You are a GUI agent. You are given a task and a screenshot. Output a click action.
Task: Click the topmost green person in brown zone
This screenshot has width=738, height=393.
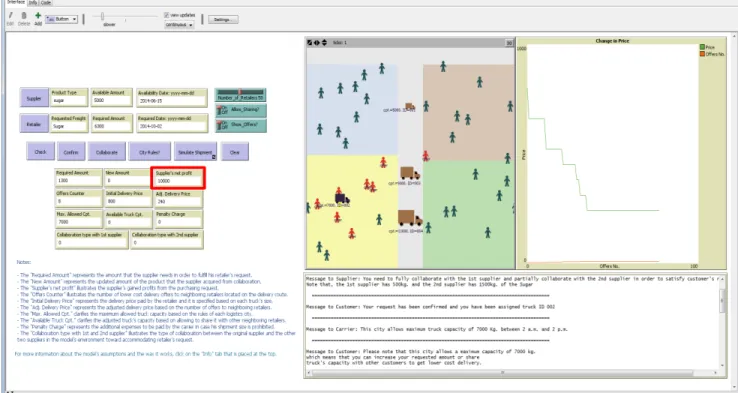click(443, 66)
